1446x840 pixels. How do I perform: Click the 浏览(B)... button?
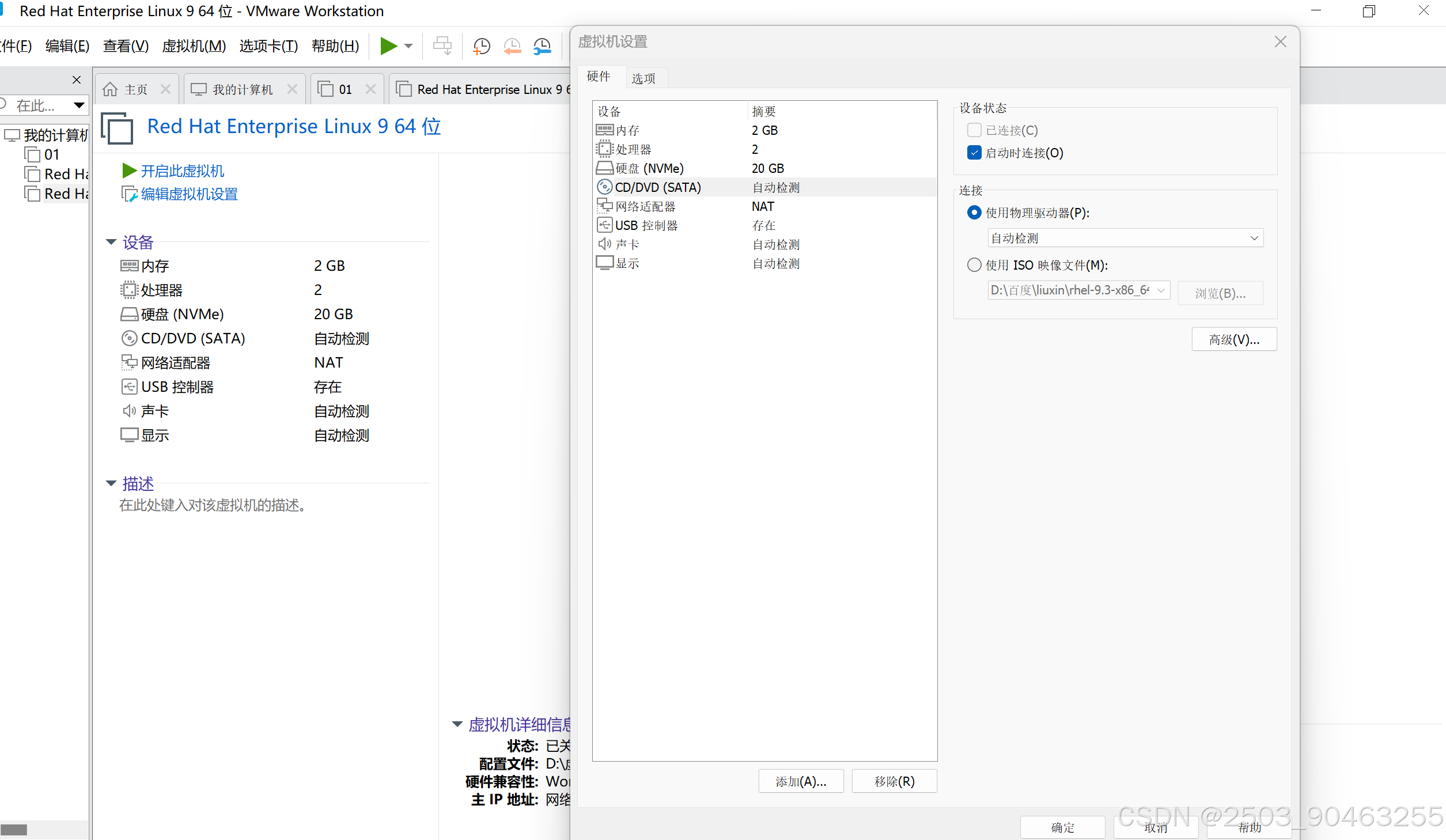pyautogui.click(x=1220, y=293)
